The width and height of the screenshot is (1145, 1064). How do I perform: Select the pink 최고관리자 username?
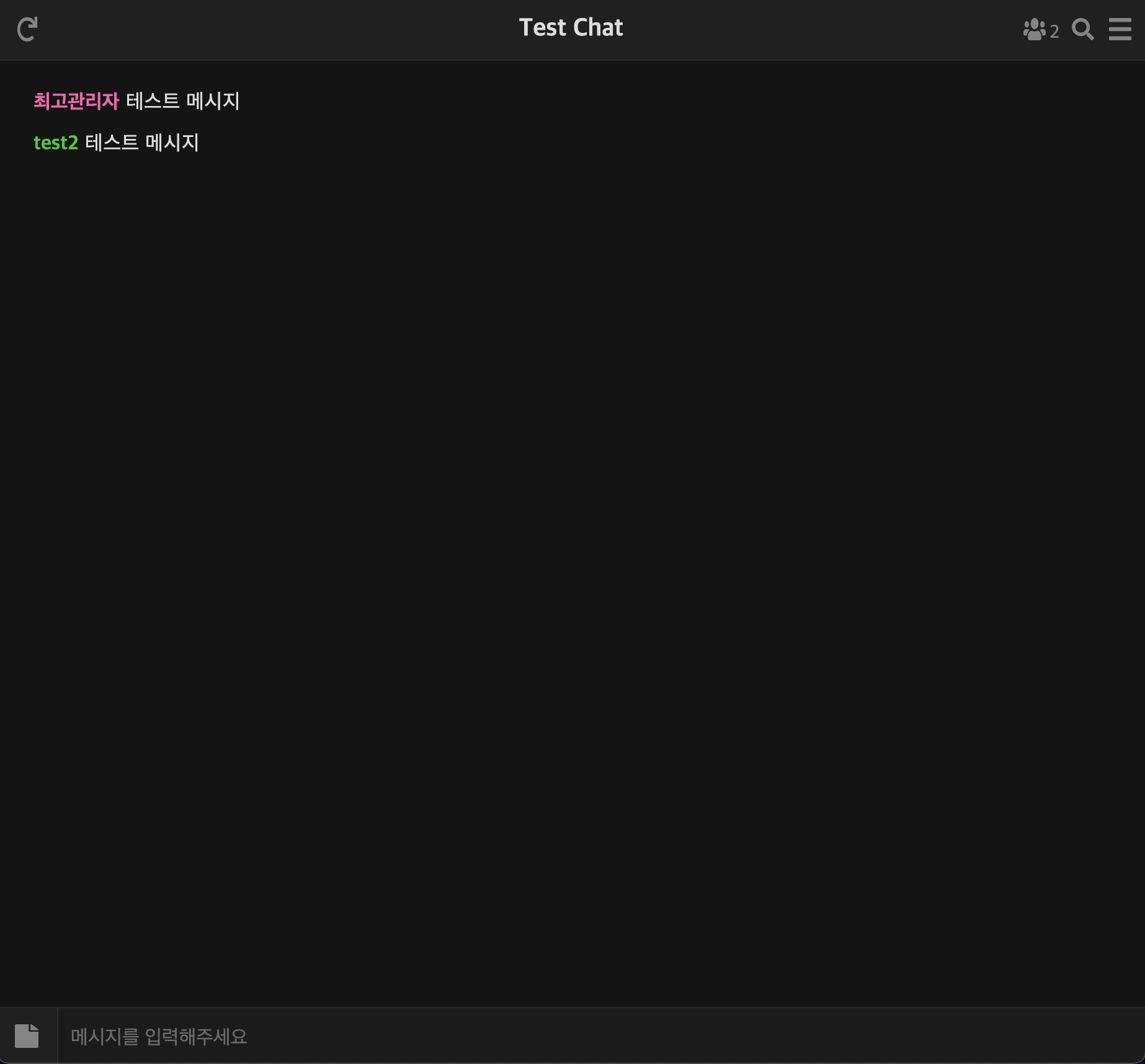click(x=76, y=101)
